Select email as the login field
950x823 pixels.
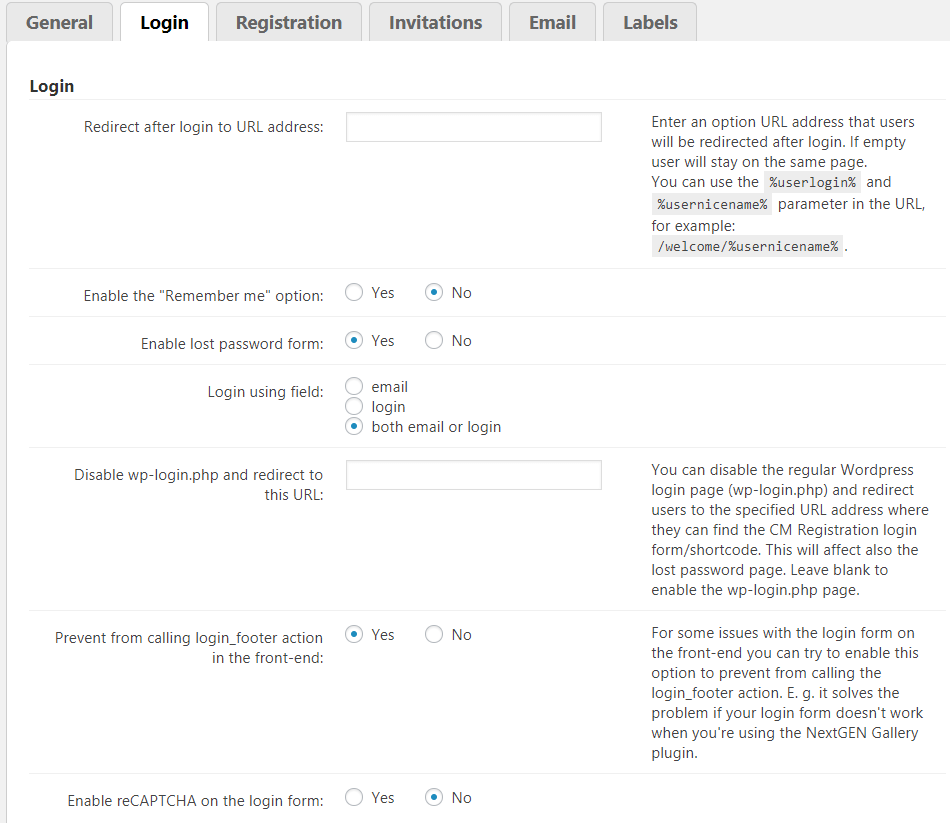click(x=354, y=387)
